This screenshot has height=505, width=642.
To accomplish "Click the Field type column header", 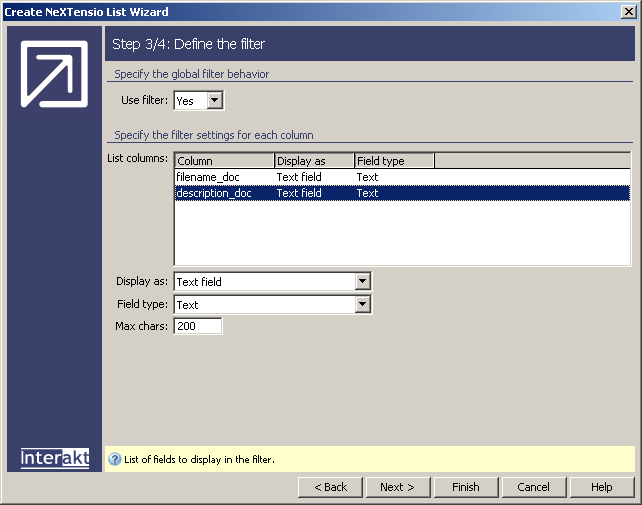I will [x=394, y=160].
